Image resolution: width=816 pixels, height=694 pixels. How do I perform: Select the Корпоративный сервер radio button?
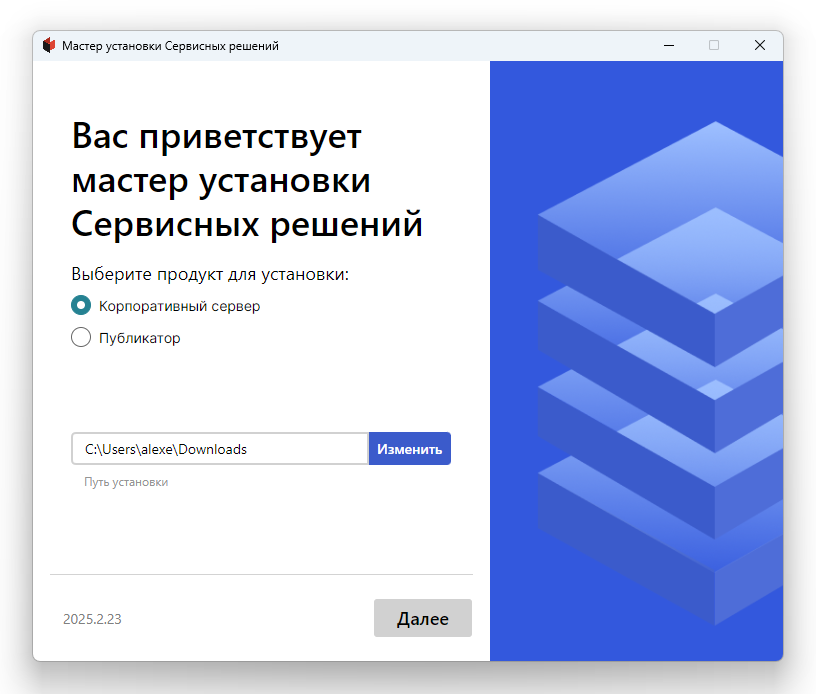(x=81, y=306)
